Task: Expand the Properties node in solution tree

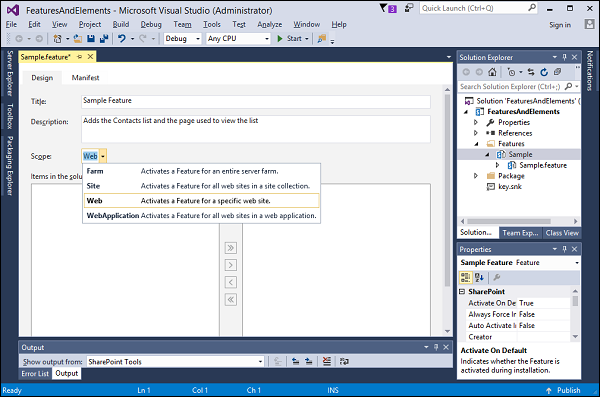Action: coord(476,122)
